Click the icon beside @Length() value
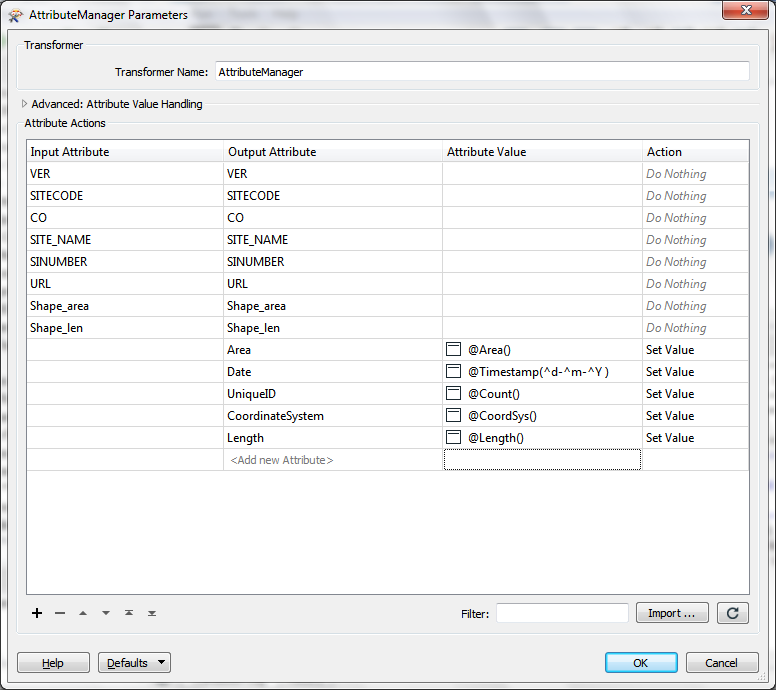Image resolution: width=776 pixels, height=690 pixels. tap(453, 438)
